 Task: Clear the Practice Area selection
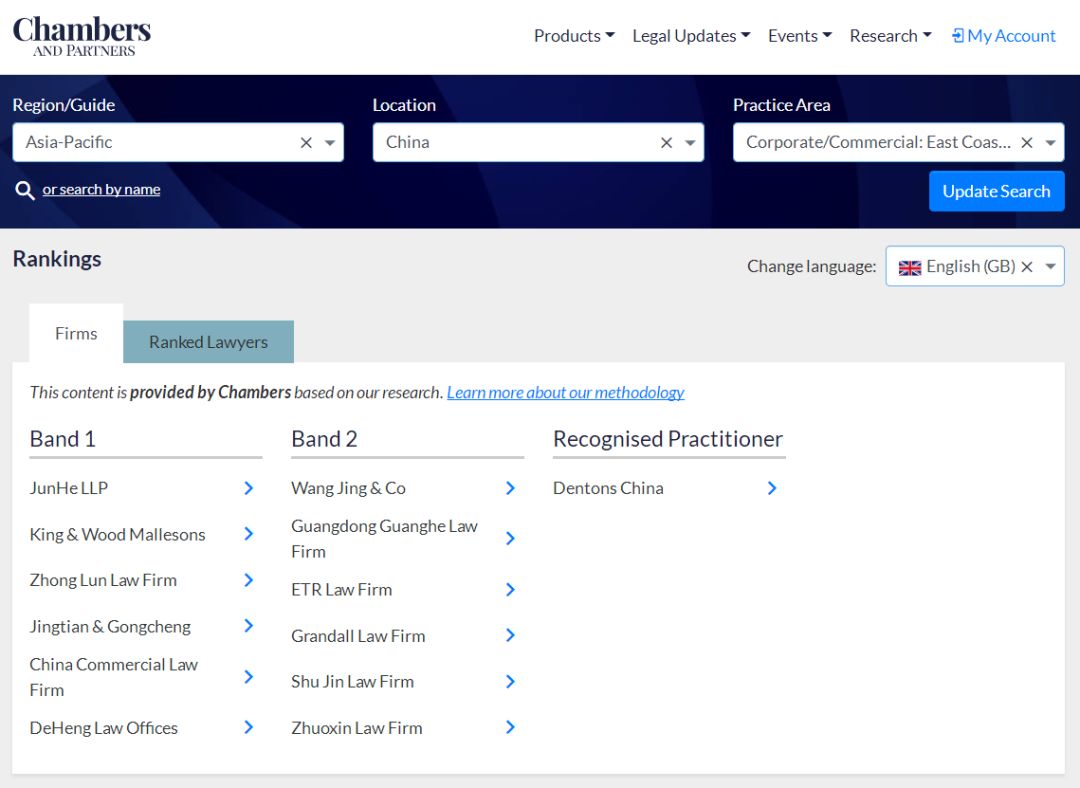coord(1027,143)
